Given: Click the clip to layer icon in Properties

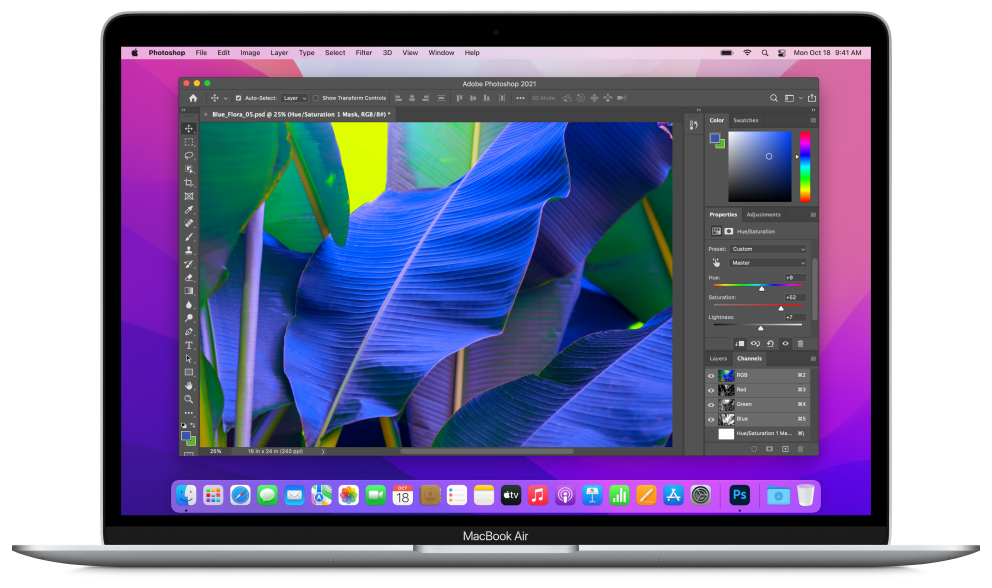Looking at the screenshot, I should pos(740,344).
